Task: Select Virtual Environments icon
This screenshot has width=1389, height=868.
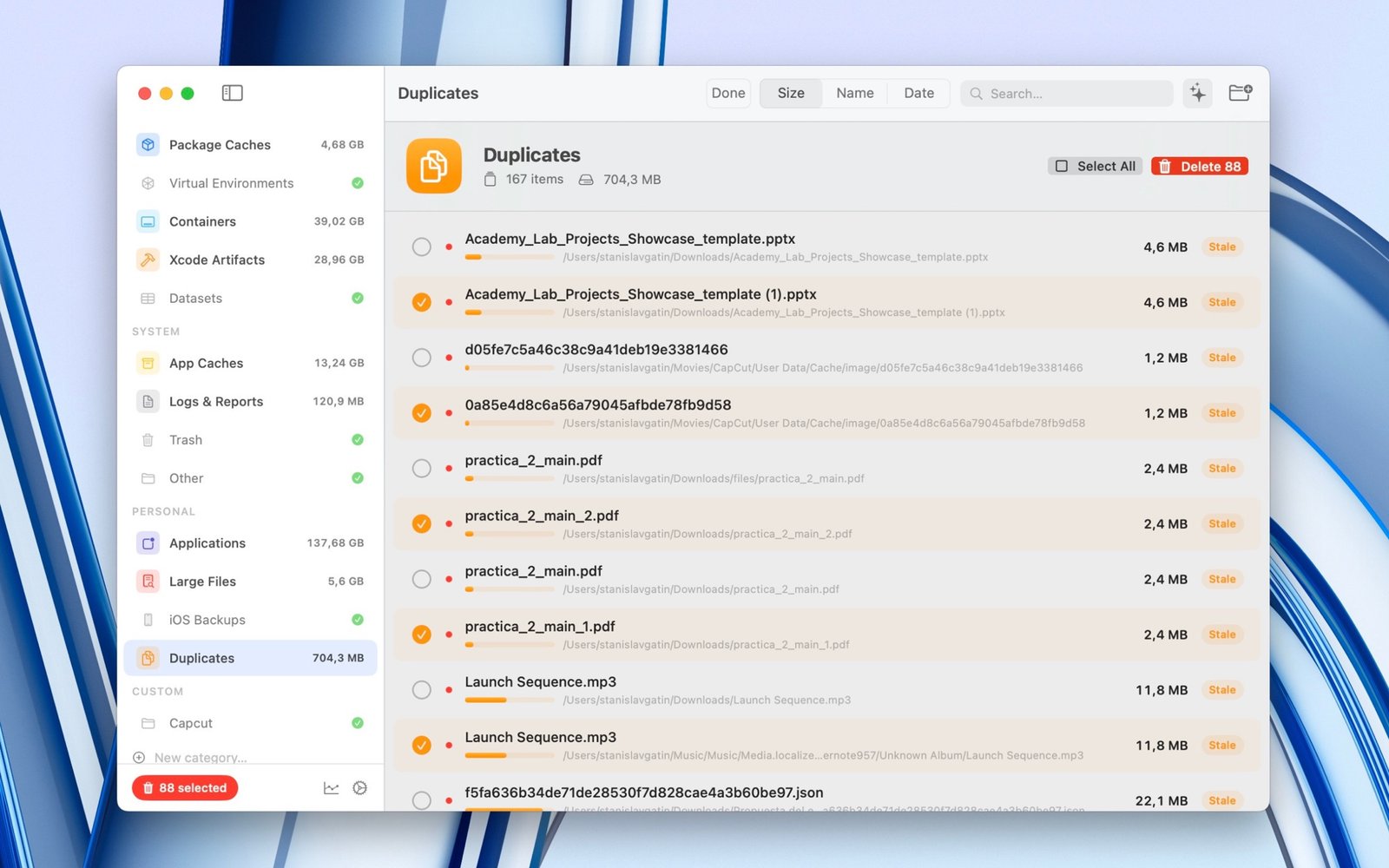Action: coord(148,183)
